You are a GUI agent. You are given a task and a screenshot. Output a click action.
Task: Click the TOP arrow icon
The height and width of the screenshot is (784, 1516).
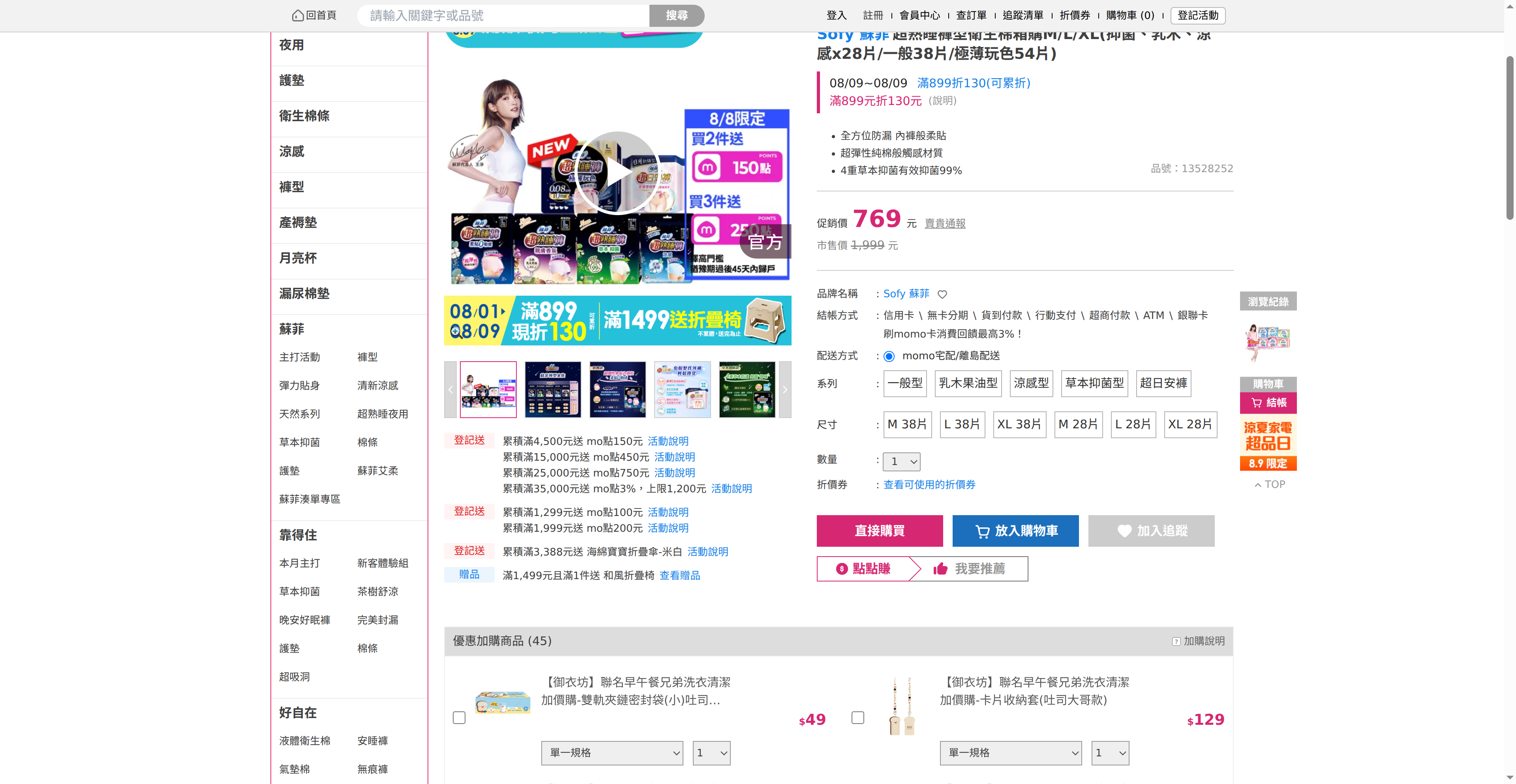point(1258,485)
